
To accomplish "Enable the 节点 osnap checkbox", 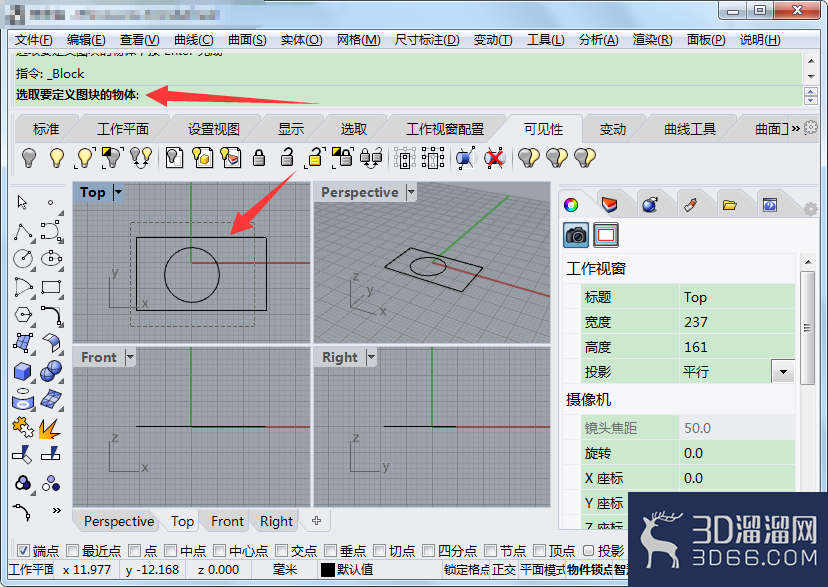I will [490, 551].
